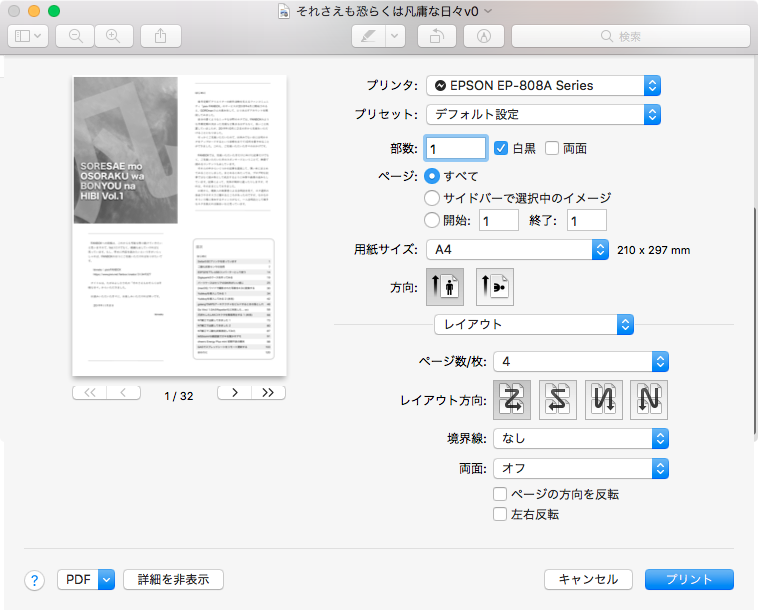Click the zoom out magnifier icon
The width and height of the screenshot is (758, 610).
pos(75,36)
